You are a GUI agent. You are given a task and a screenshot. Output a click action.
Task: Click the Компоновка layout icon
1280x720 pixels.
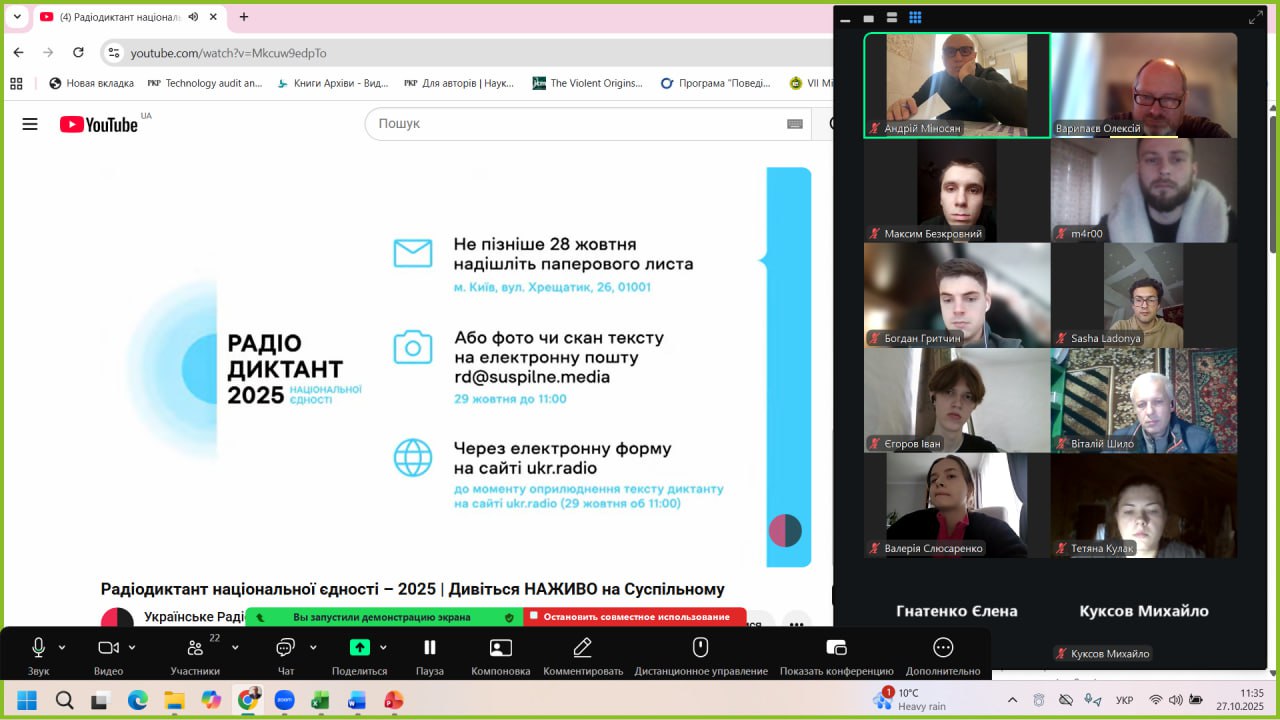(x=500, y=648)
